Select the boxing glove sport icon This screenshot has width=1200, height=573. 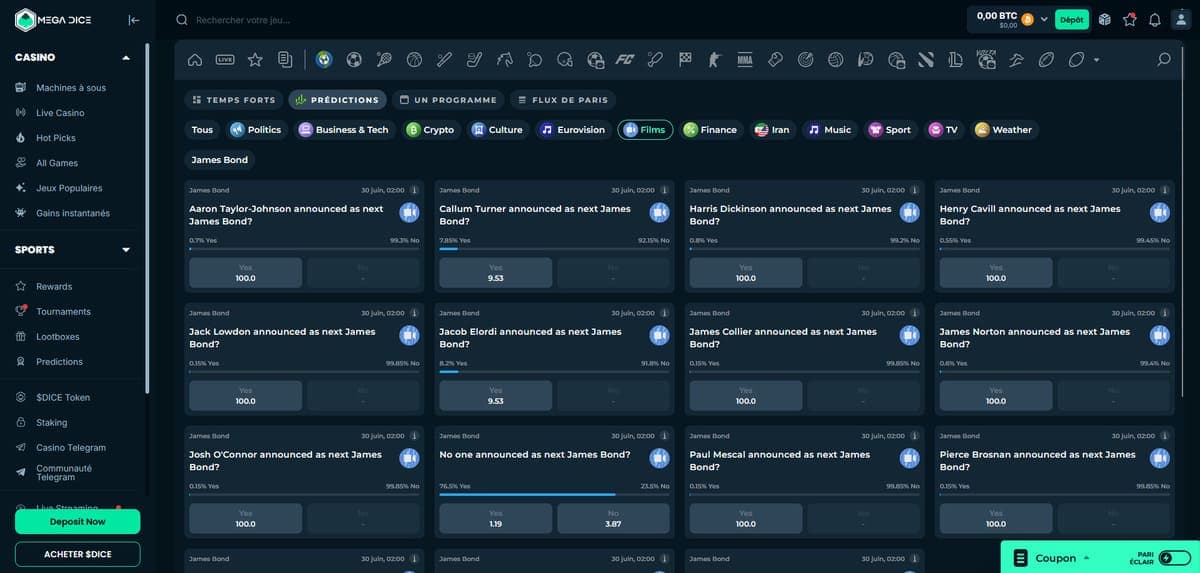775,60
